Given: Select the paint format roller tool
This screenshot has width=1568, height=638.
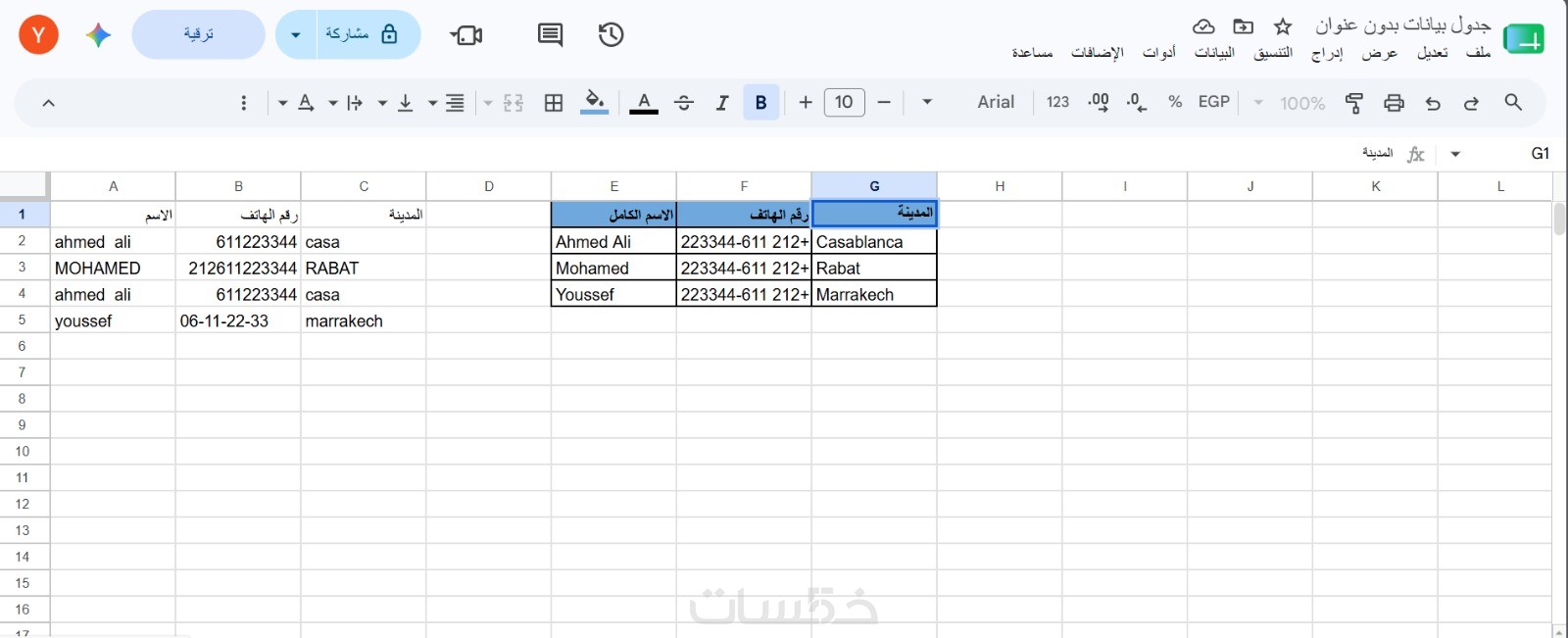Looking at the screenshot, I should pyautogui.click(x=1354, y=103).
